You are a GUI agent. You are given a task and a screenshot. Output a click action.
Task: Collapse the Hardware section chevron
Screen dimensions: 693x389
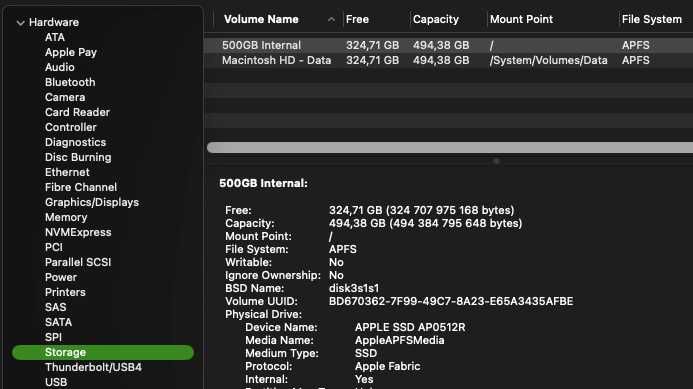pos(20,23)
